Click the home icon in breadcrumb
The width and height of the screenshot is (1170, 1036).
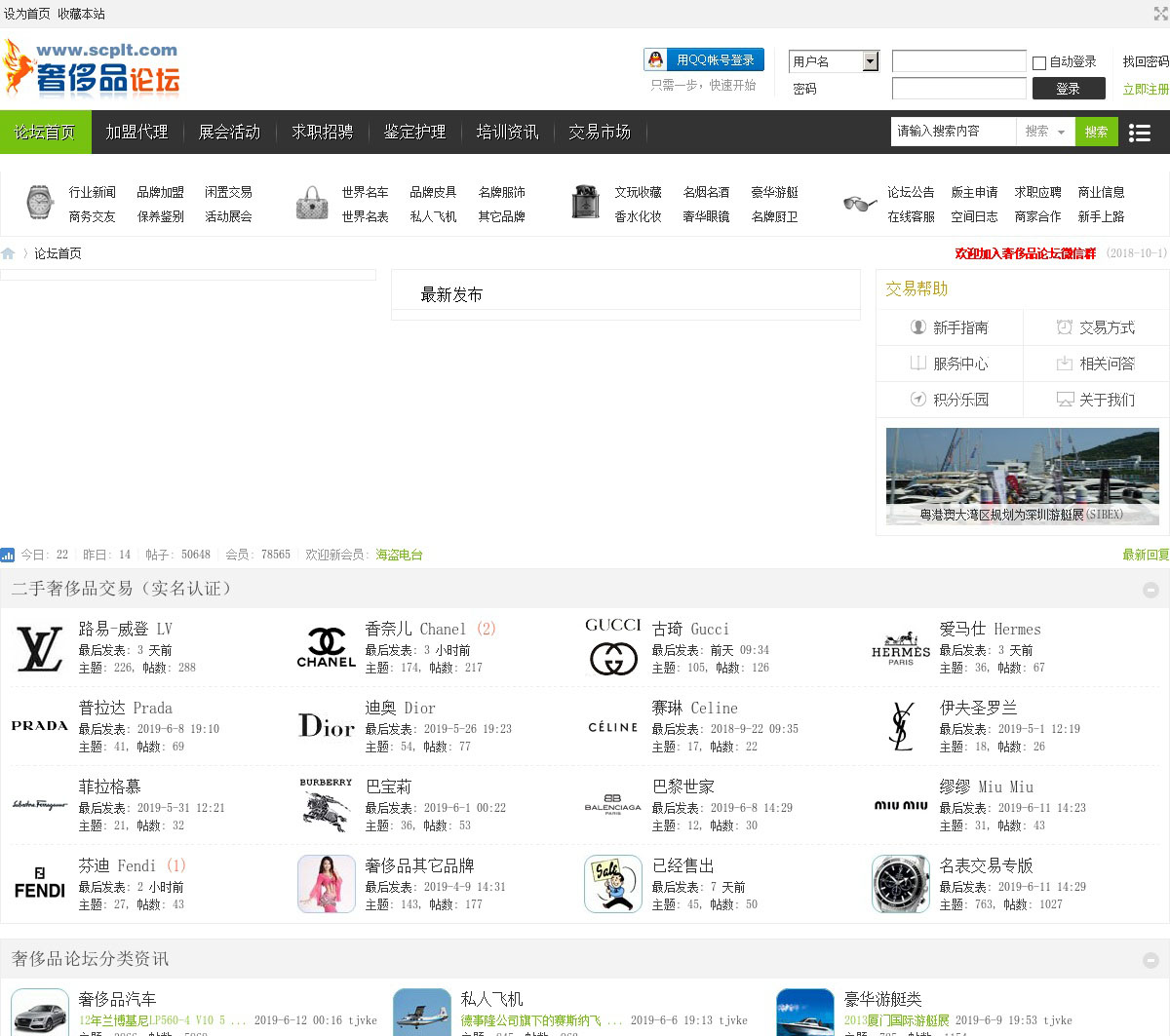(9, 253)
